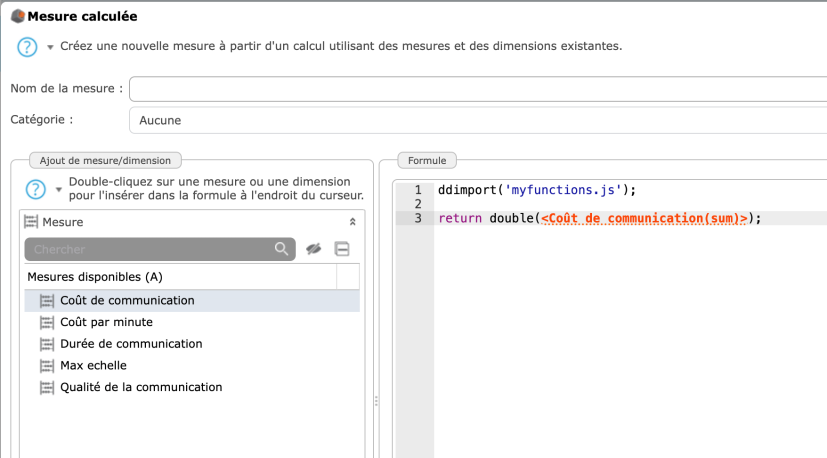The image size is (827, 458).
Task: Click the Mesure panel header icon
Action: coord(31,222)
